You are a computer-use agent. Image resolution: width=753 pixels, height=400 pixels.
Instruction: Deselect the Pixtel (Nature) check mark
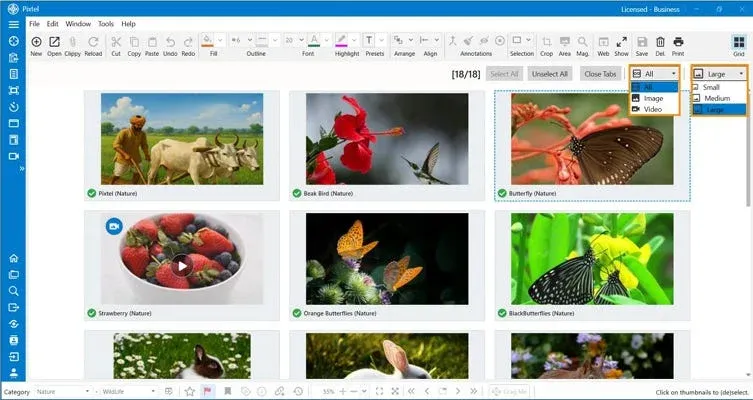click(x=92, y=193)
